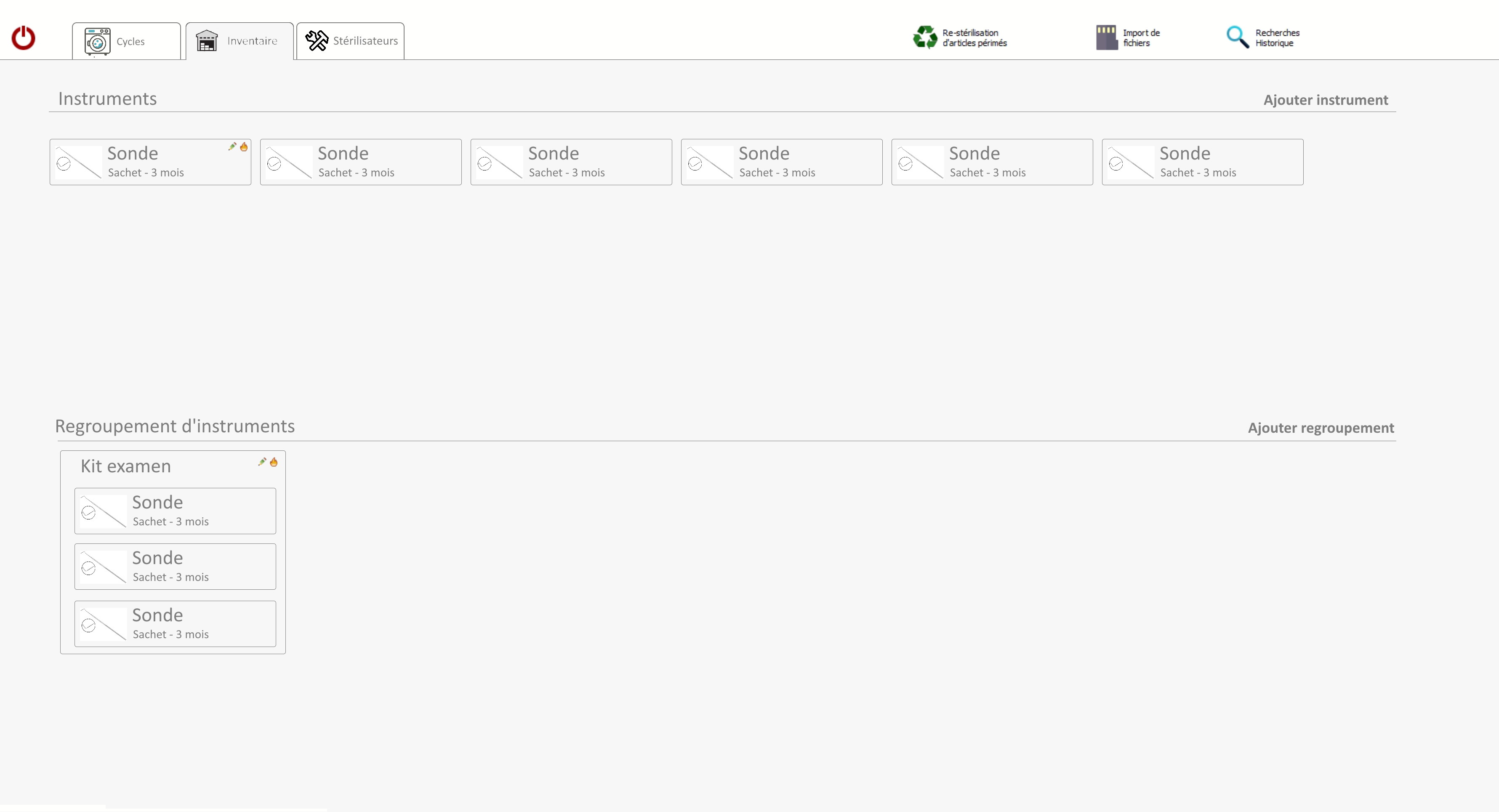
Task: Select the second Sonde card in Instruments
Action: tap(361, 162)
